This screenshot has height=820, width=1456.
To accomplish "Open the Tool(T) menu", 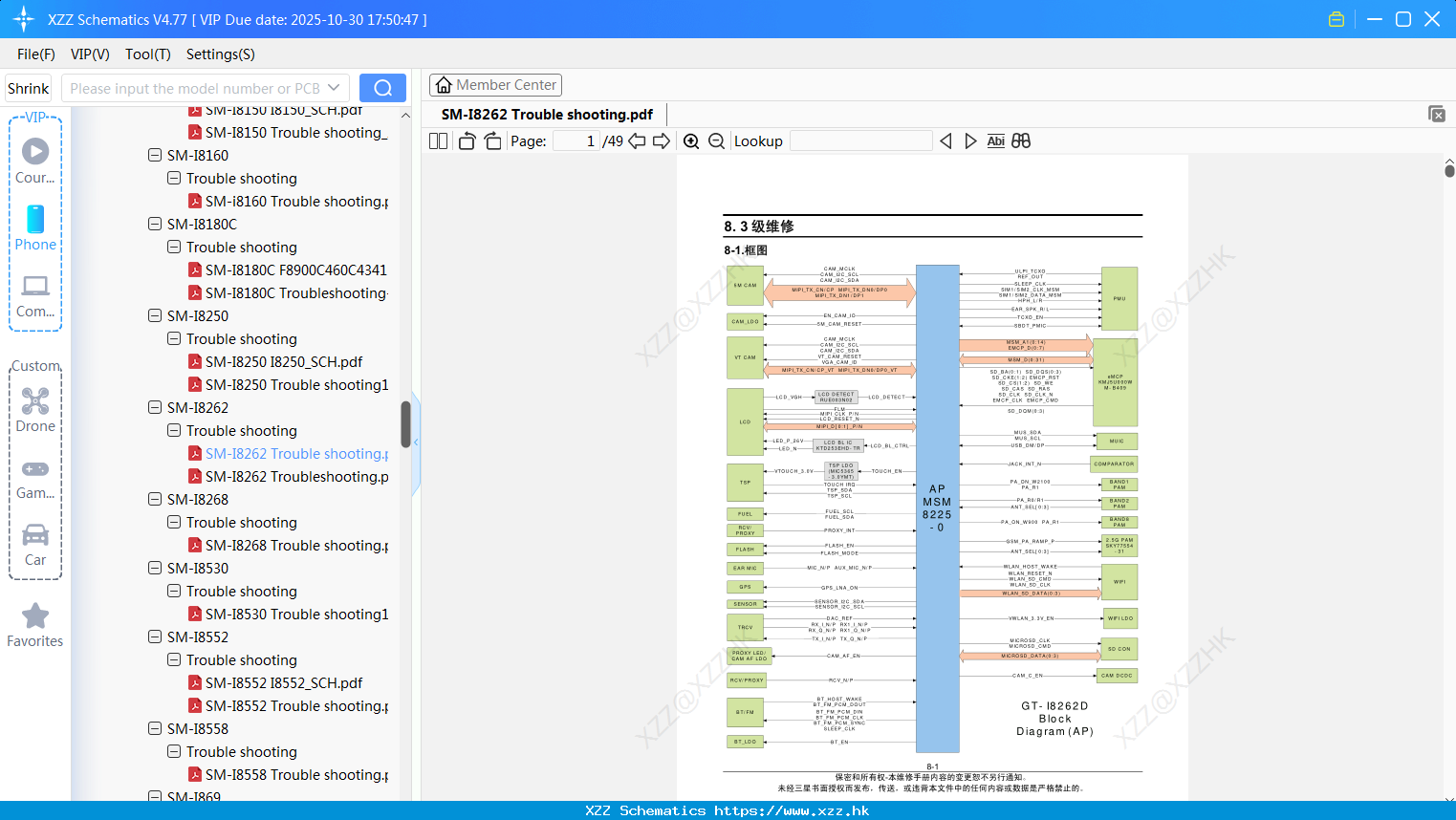I will click(148, 54).
